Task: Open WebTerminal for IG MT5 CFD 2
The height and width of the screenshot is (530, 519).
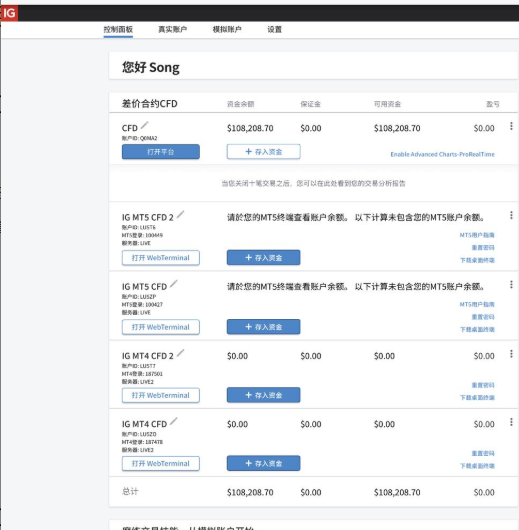Action: [161, 258]
